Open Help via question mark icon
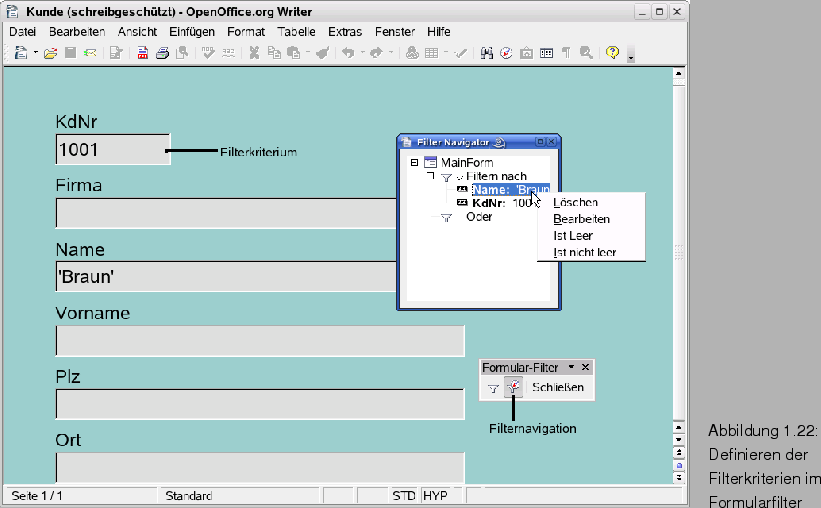Image resolution: width=821 pixels, height=508 pixels. 612,53
